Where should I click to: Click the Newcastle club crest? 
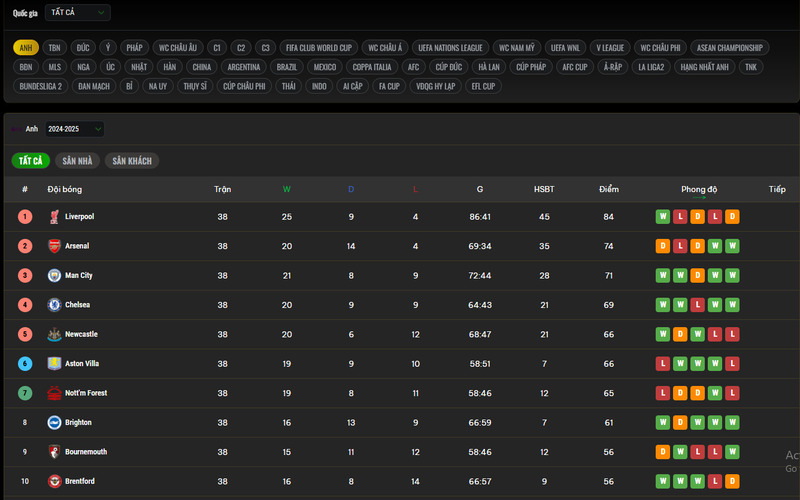54,334
